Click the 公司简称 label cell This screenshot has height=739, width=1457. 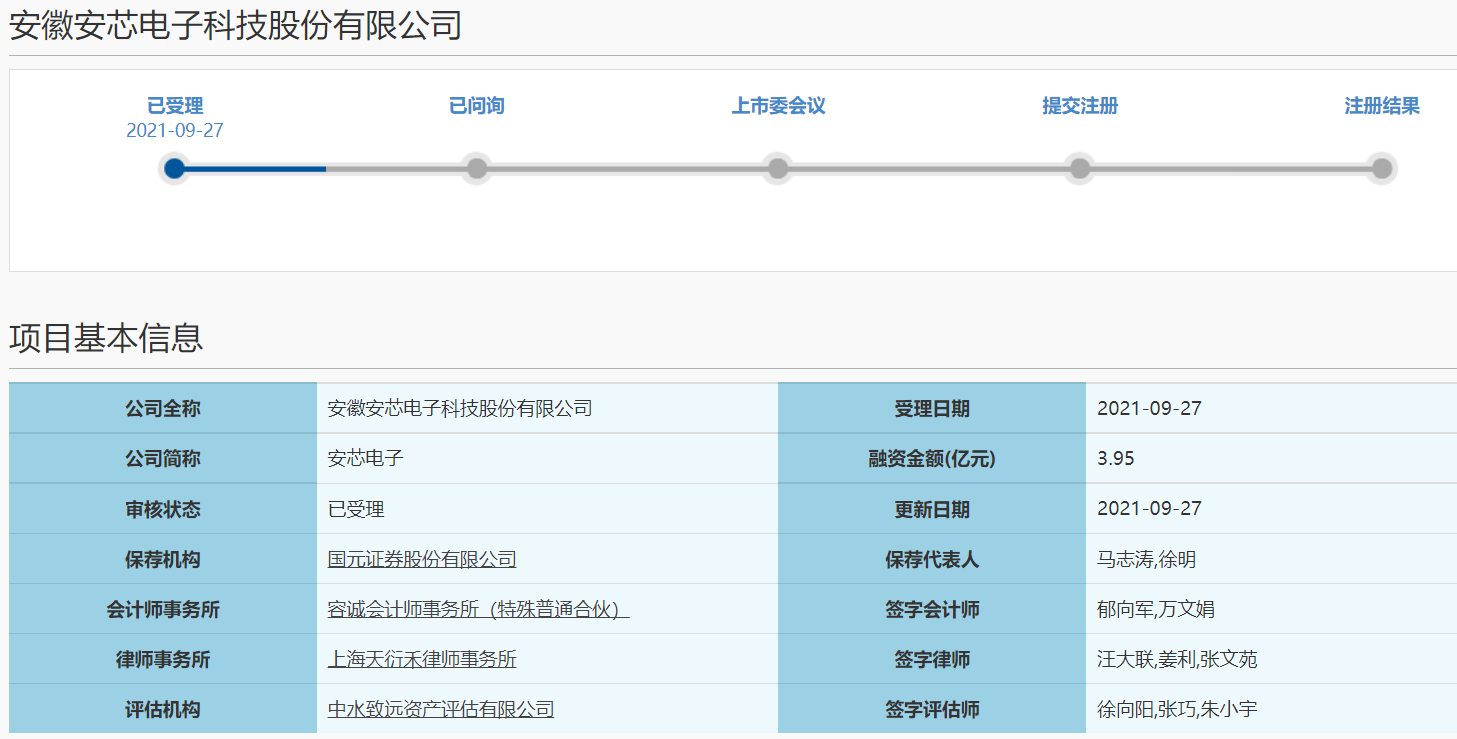tap(163, 459)
